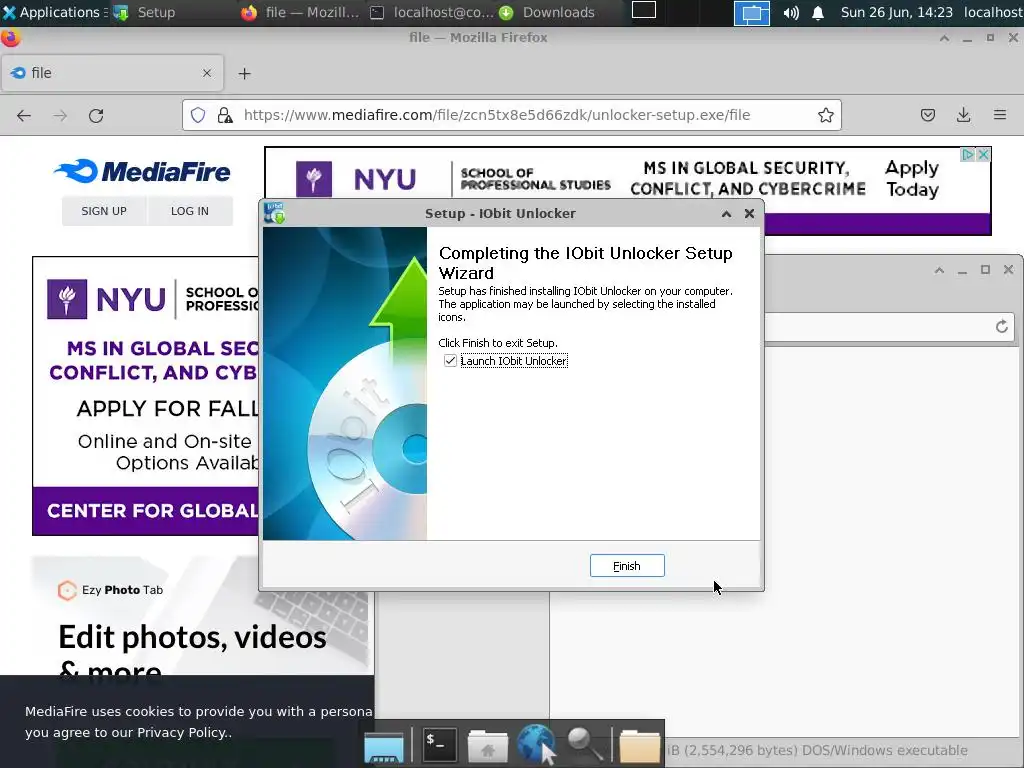
Task: Open AdChoices icon on NYU banner
Action: 968,155
